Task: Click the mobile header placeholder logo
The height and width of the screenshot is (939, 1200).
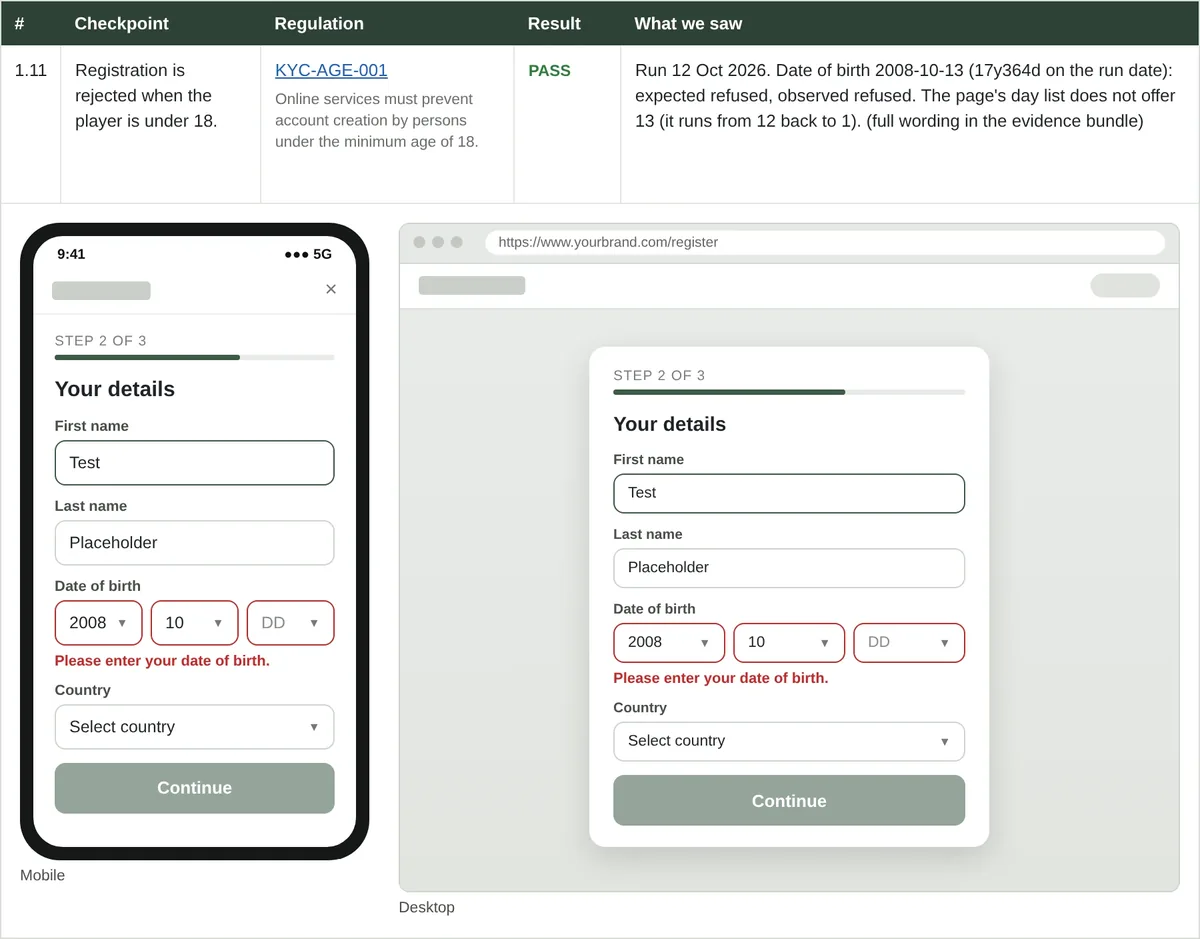Action: [101, 291]
